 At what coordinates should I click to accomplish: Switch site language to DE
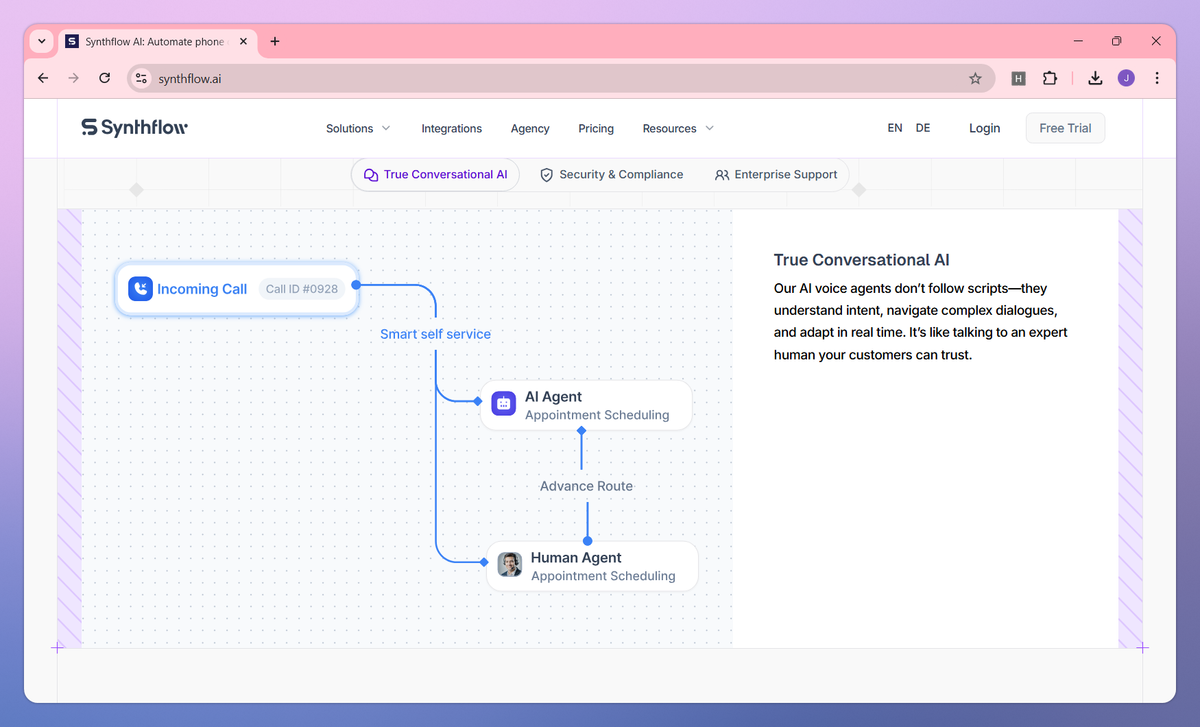point(922,127)
